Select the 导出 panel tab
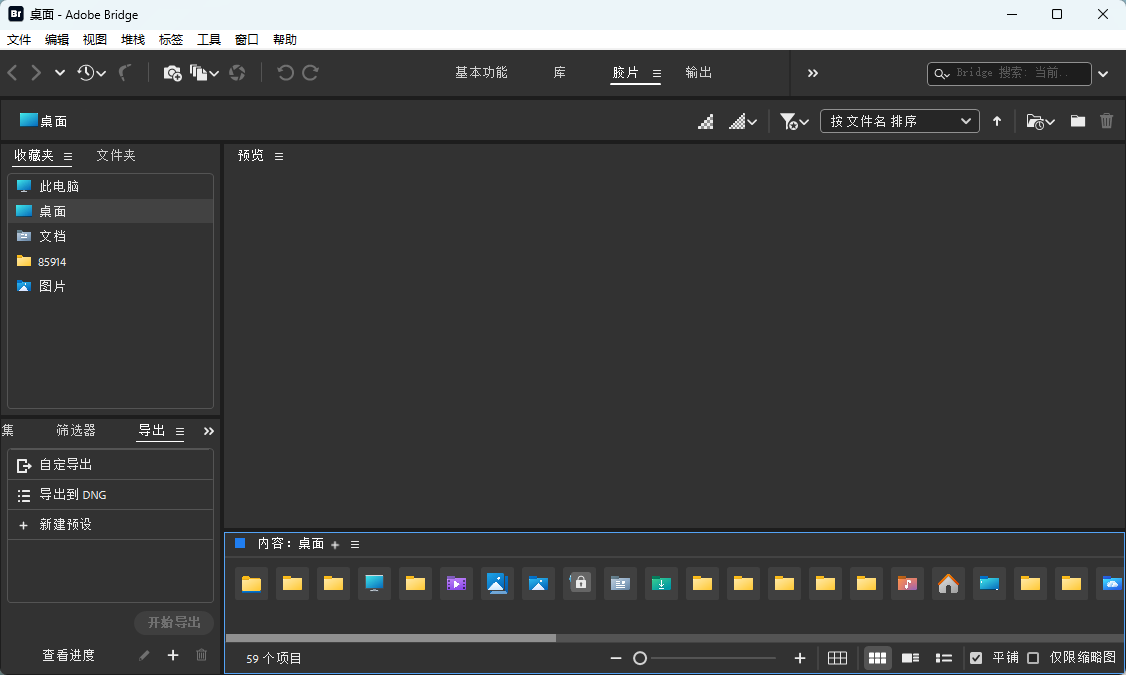Screen dimensions: 1126x675 point(152,430)
